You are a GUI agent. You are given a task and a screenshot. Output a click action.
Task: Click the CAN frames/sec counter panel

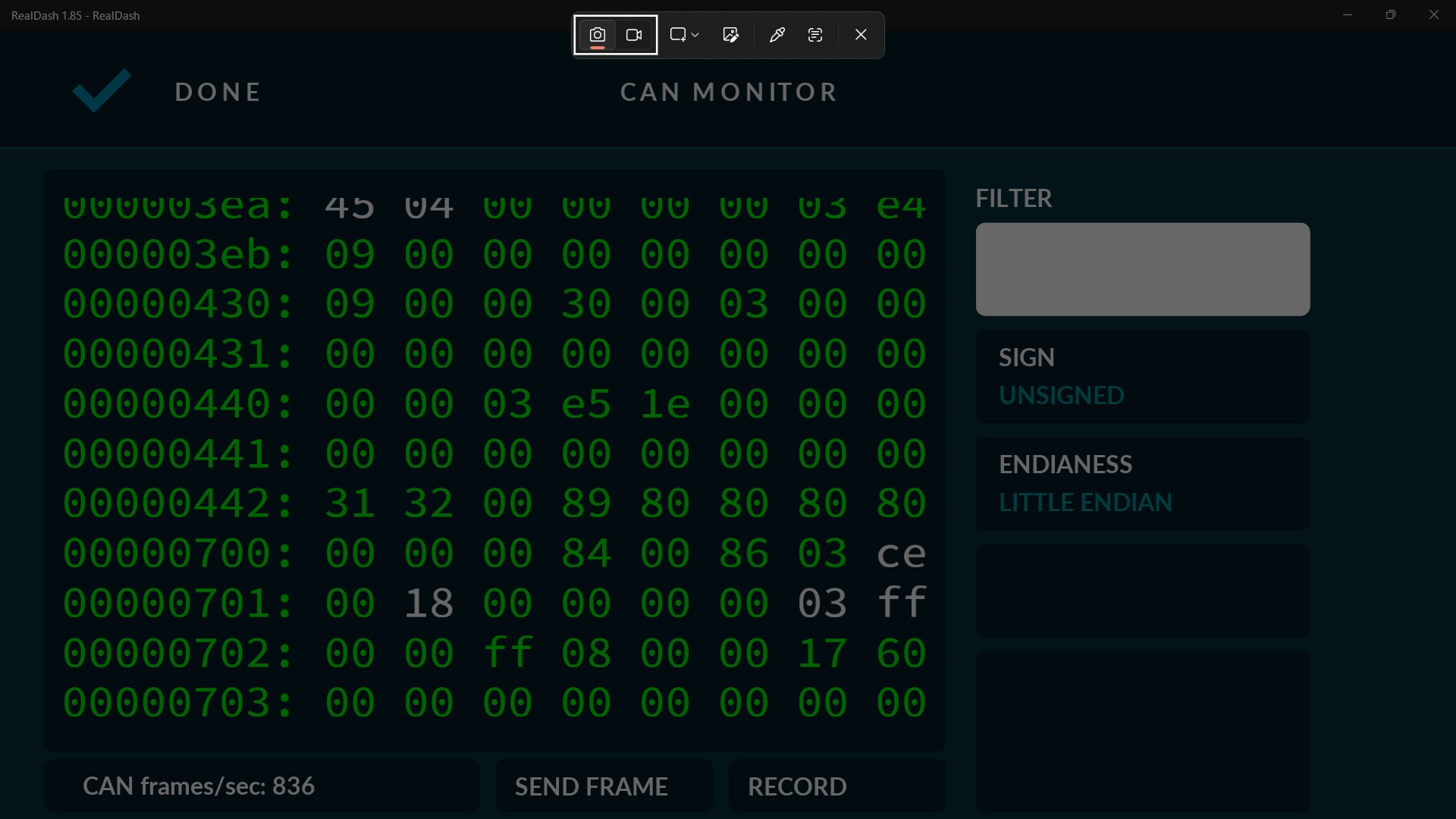[262, 786]
